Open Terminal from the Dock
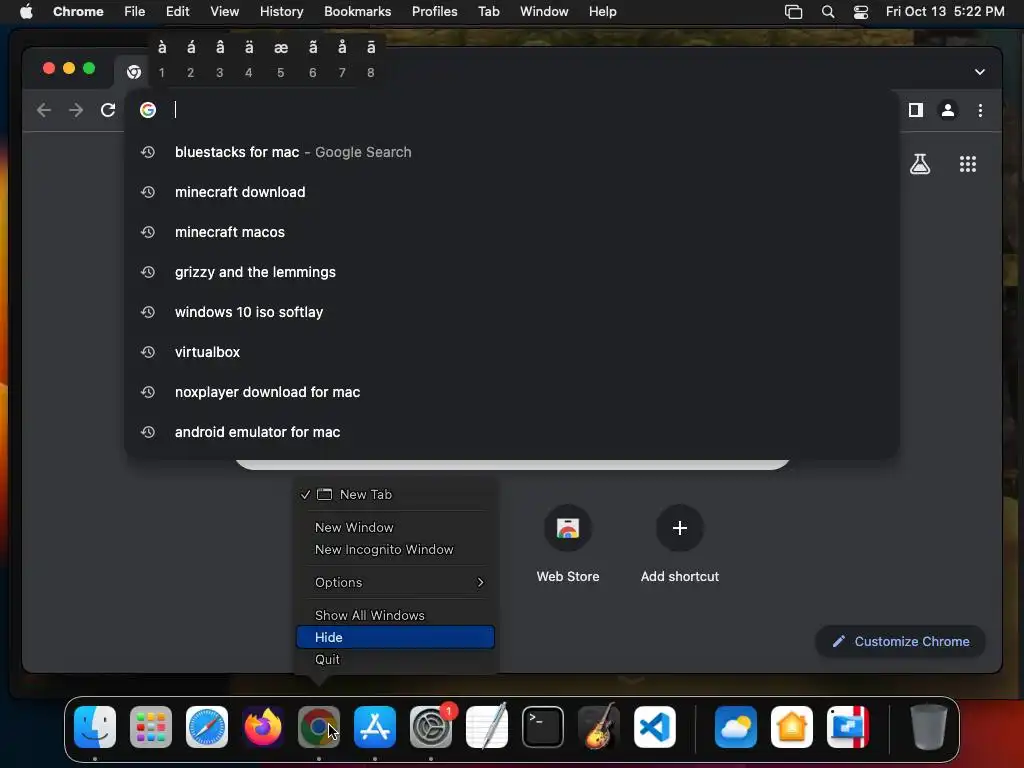1024x768 pixels. [543, 726]
